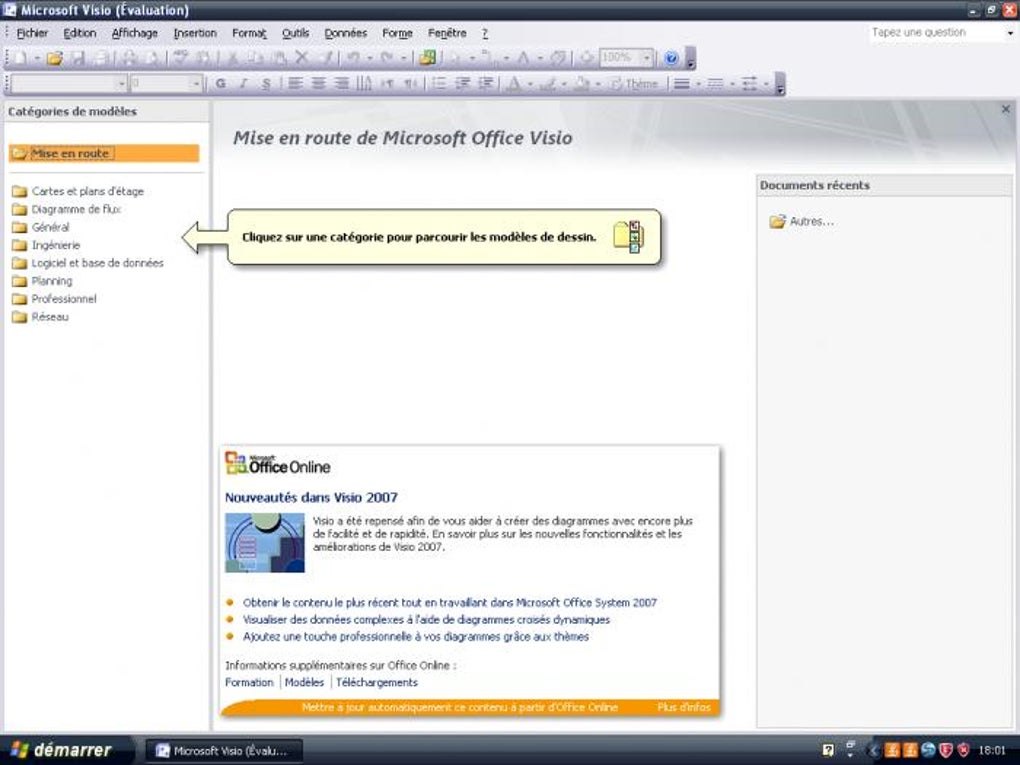Viewport: 1020px width, 765px height.
Task: Click the New document icon in toolbar
Action: point(21,59)
